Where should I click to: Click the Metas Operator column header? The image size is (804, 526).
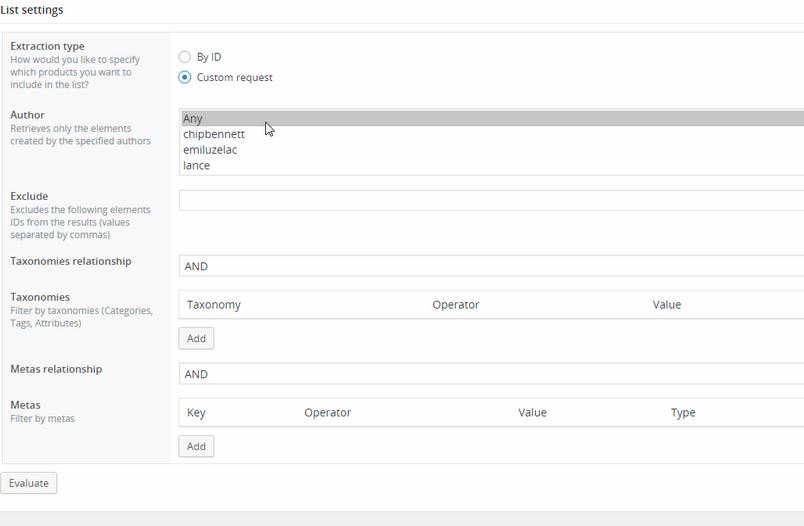tap(328, 413)
